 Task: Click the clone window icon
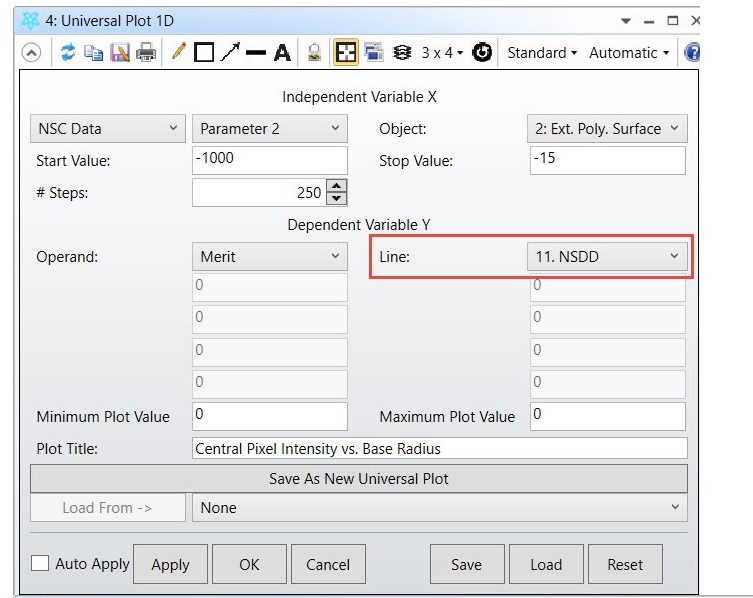click(374, 52)
